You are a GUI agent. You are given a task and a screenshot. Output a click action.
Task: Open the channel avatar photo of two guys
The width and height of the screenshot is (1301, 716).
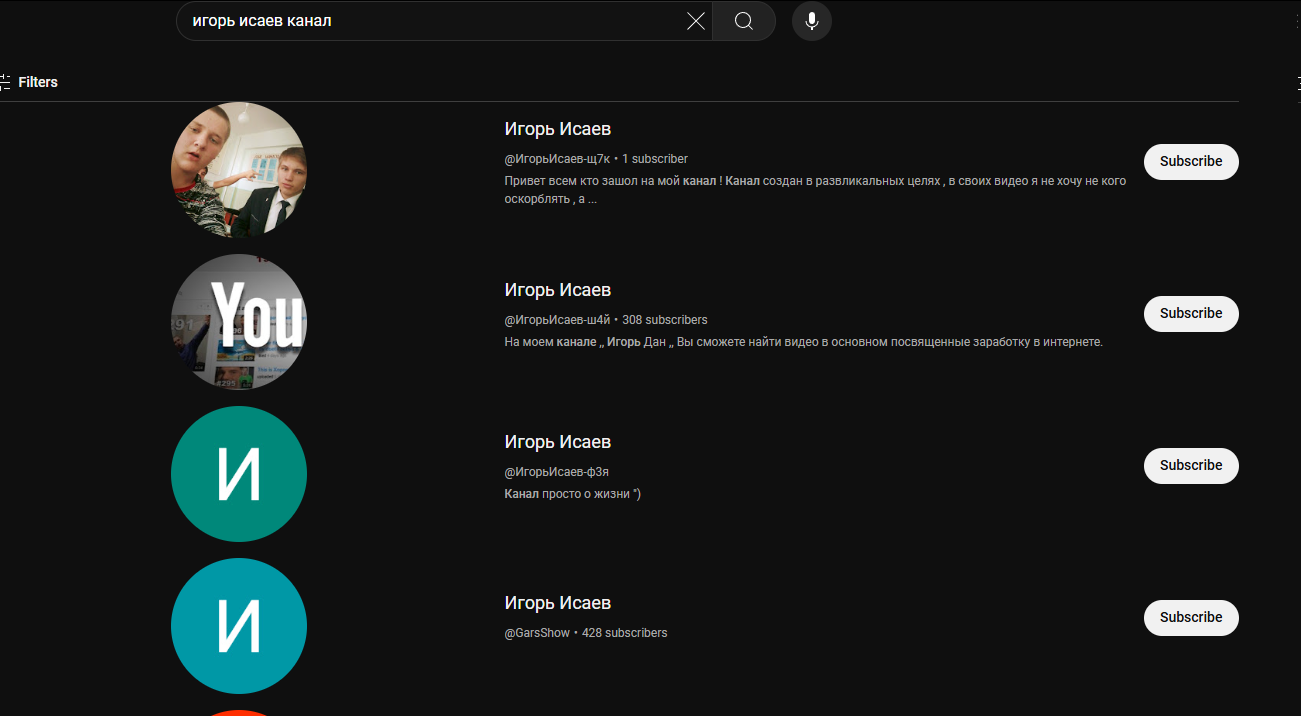[x=239, y=170]
